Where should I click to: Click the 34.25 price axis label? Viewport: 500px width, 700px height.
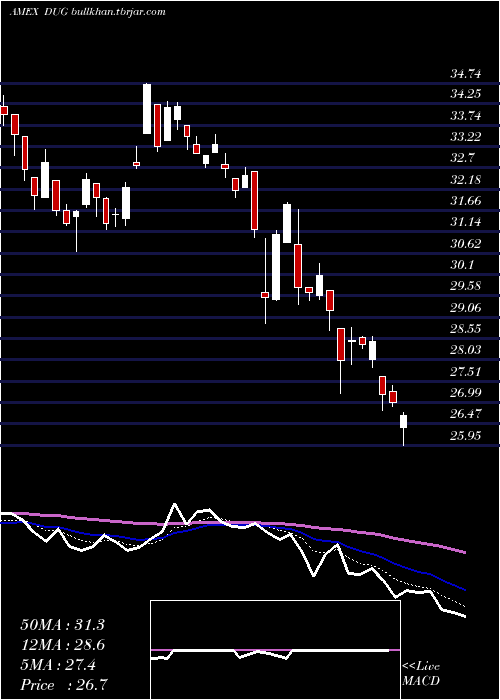465,94
